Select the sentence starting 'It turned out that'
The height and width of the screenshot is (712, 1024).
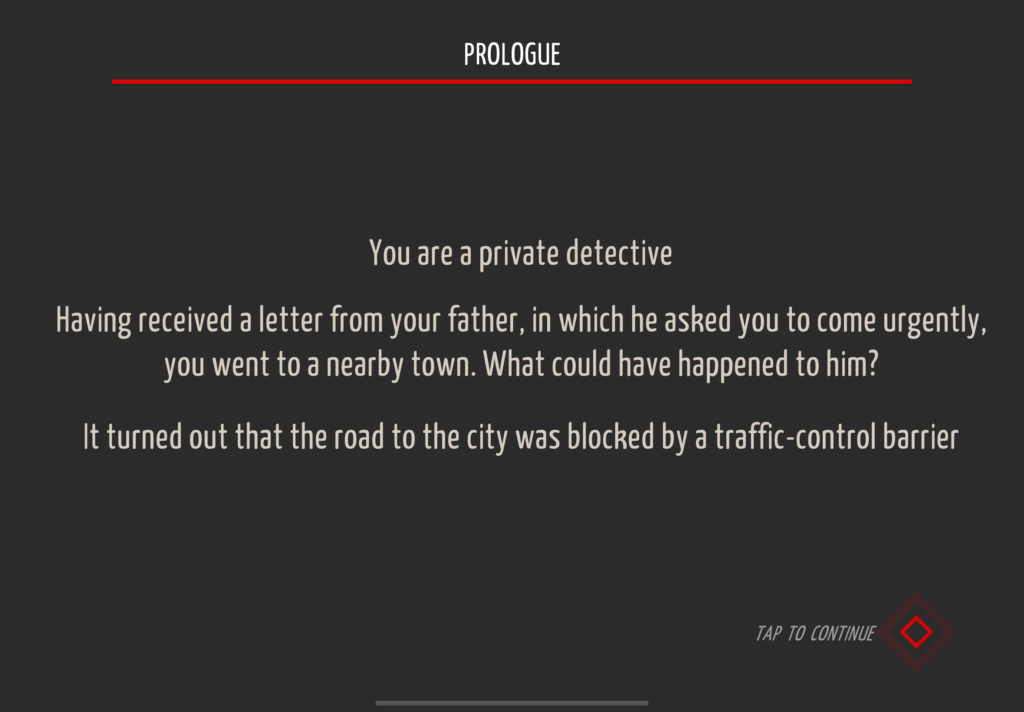pos(520,437)
